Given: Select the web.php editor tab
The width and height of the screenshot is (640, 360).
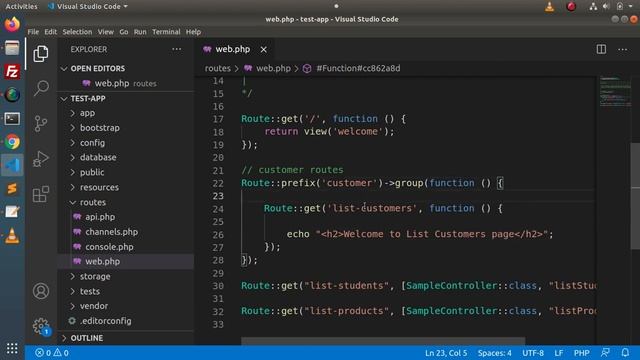Looking at the screenshot, I should point(235,49).
